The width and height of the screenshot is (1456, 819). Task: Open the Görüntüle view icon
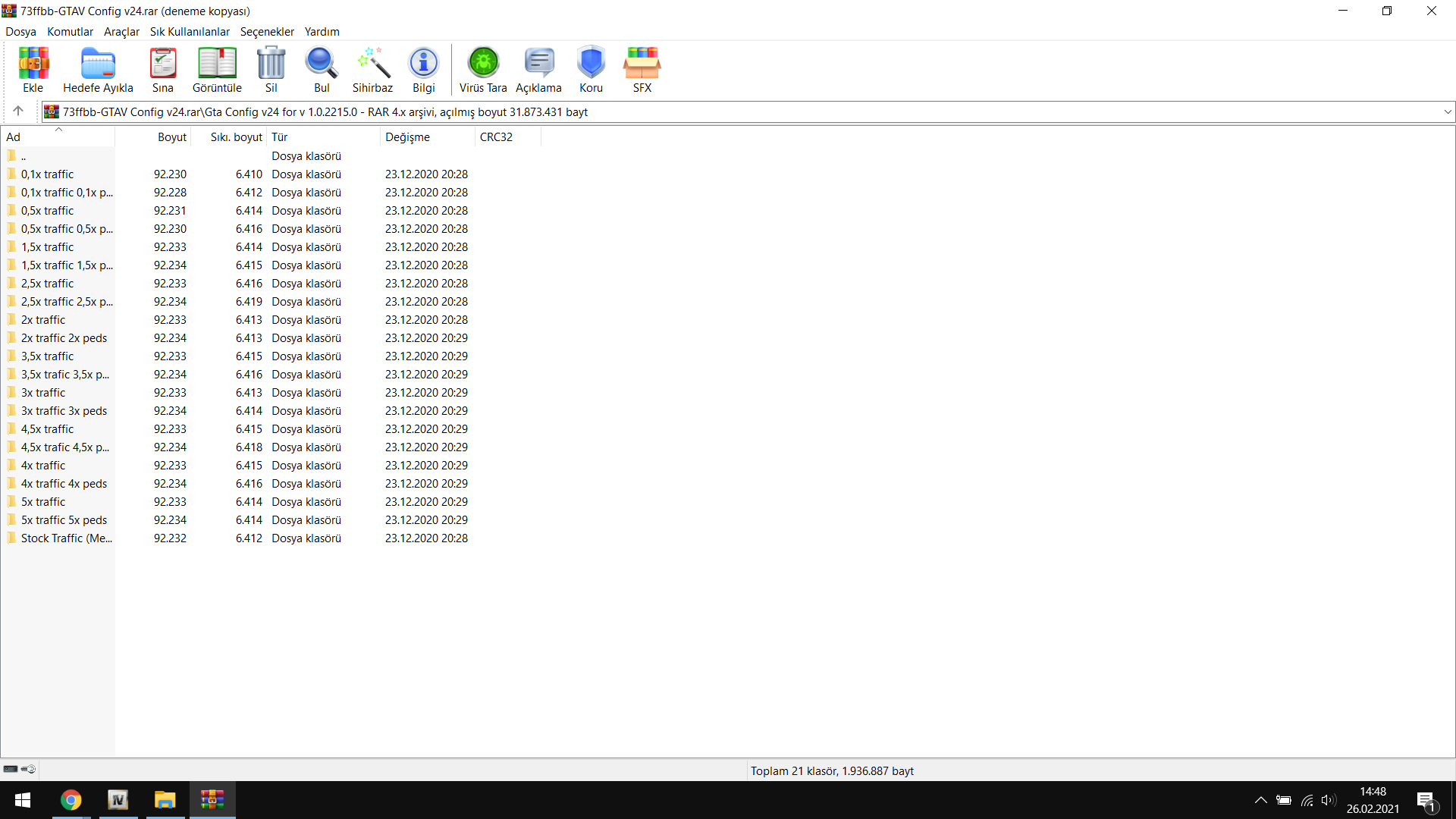click(217, 64)
